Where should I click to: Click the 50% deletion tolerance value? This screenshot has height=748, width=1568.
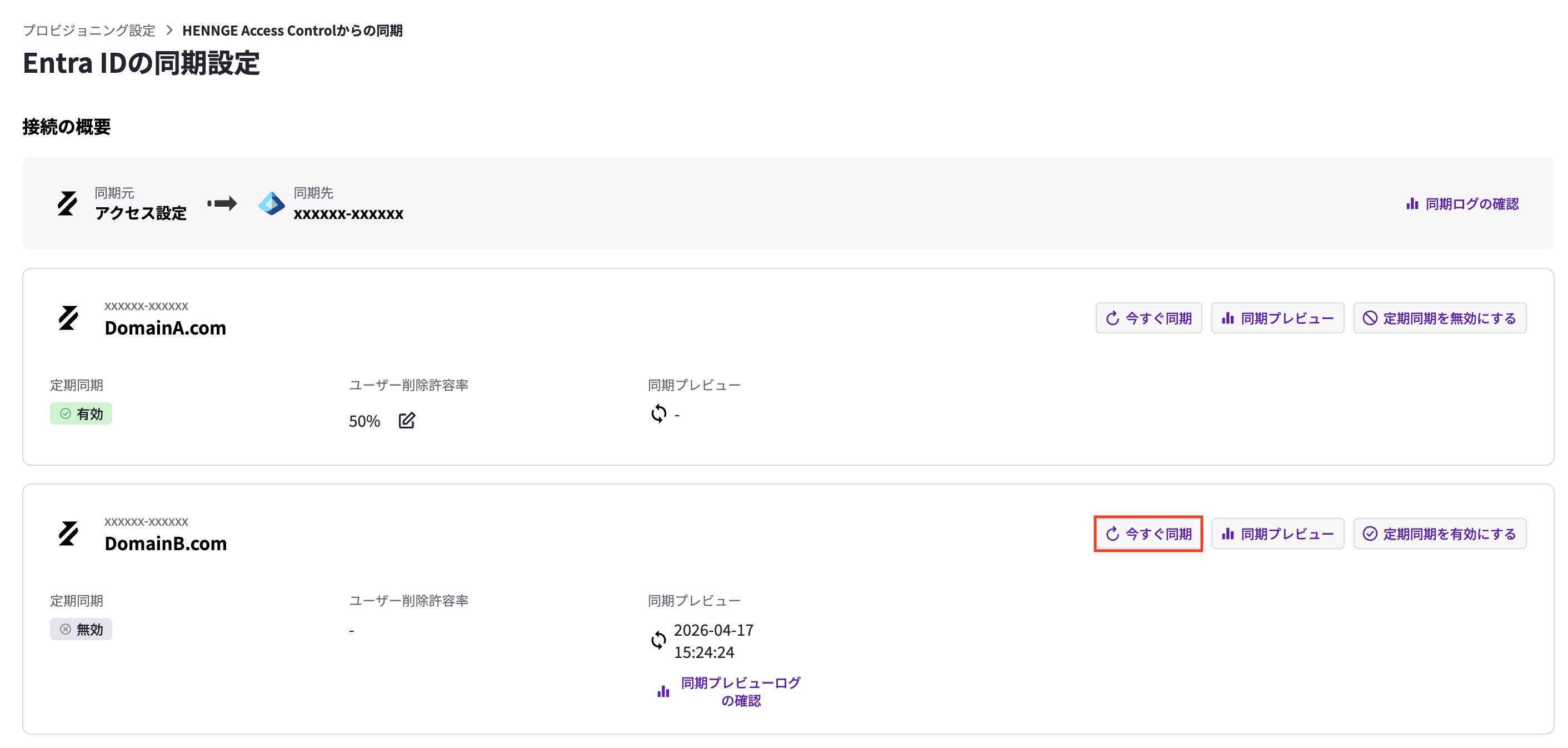pyautogui.click(x=364, y=421)
